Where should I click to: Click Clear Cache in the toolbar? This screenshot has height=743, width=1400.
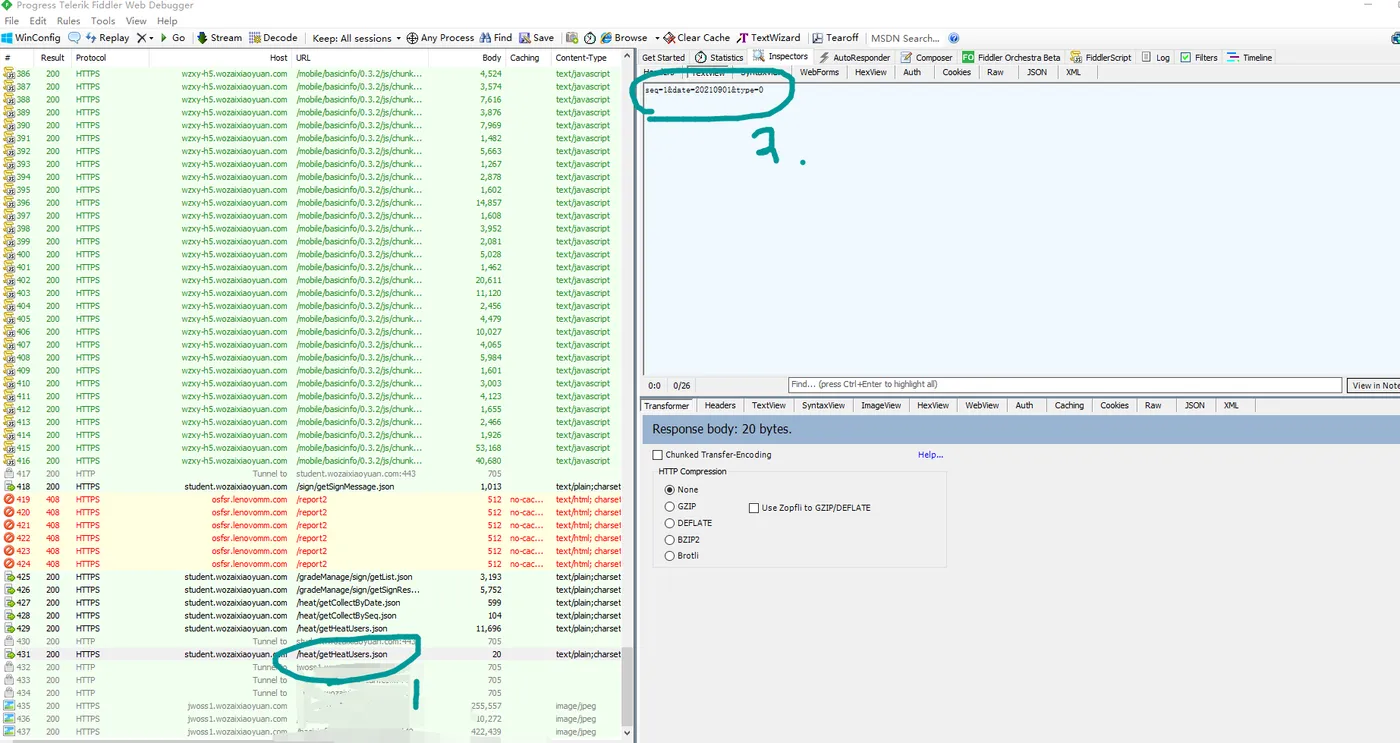[x=697, y=38]
